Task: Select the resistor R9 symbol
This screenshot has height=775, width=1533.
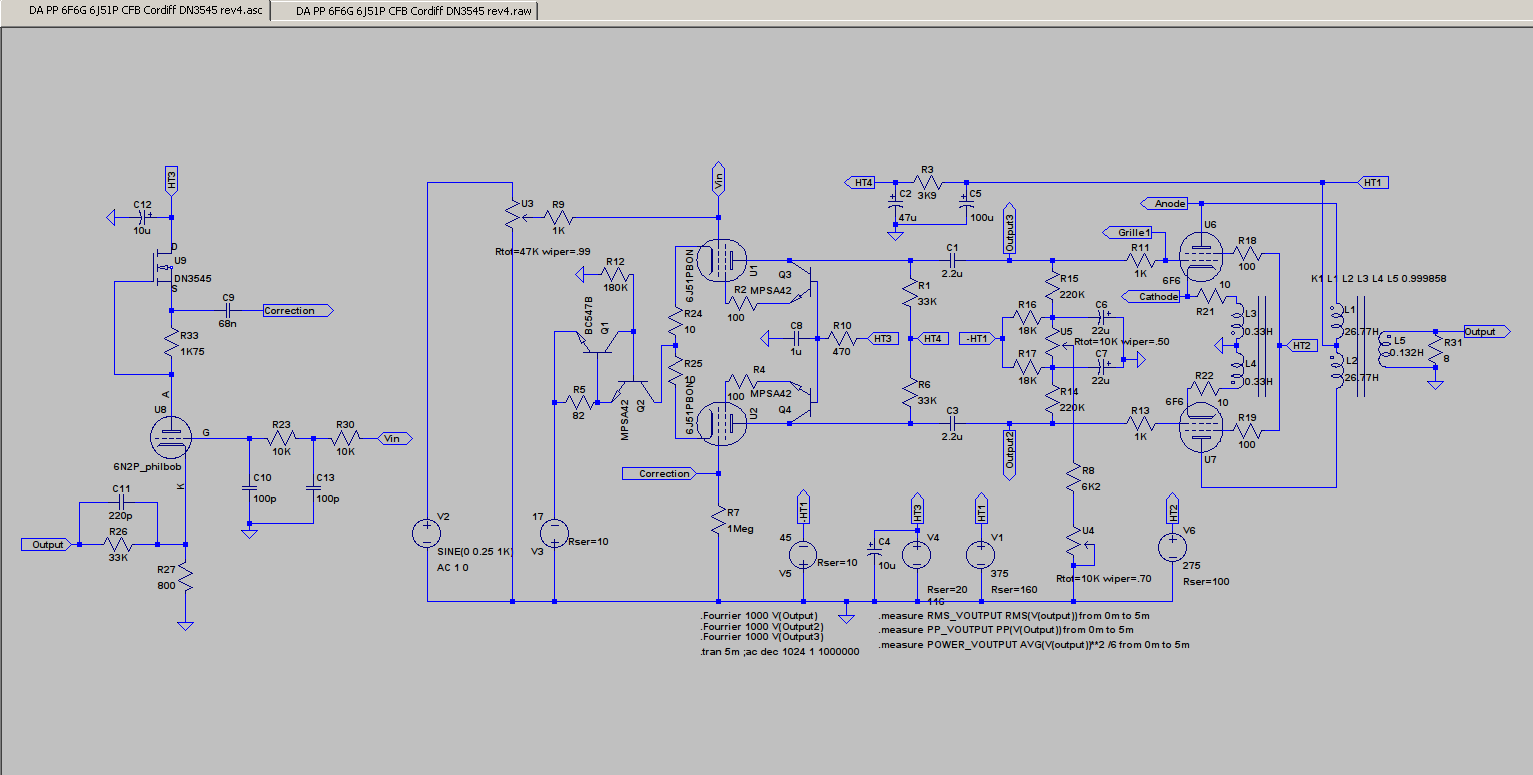Action: [x=559, y=216]
